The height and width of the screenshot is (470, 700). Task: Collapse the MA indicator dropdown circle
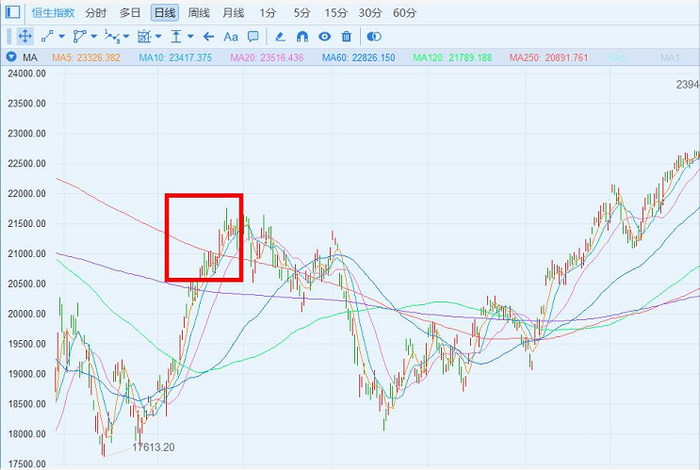click(11, 57)
